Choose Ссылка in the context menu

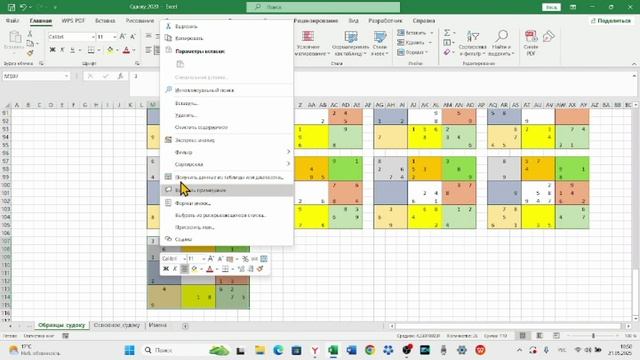coord(227,239)
